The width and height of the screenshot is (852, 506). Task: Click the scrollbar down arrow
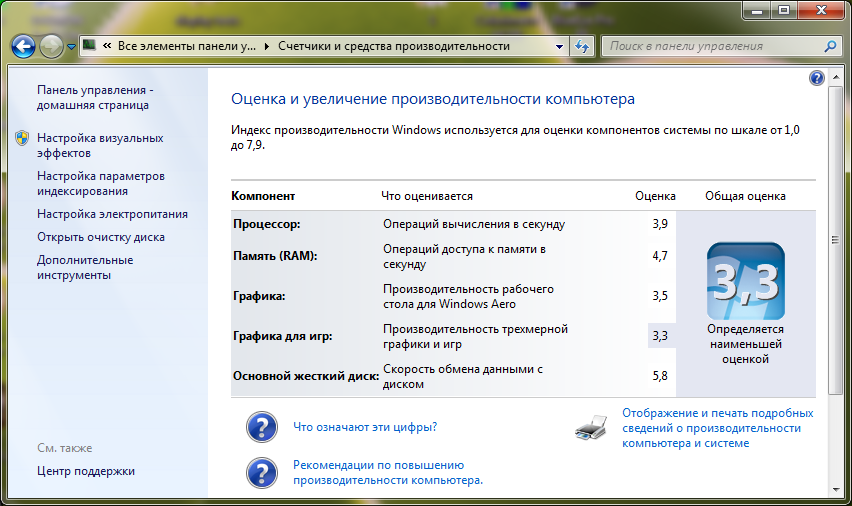tap(835, 490)
